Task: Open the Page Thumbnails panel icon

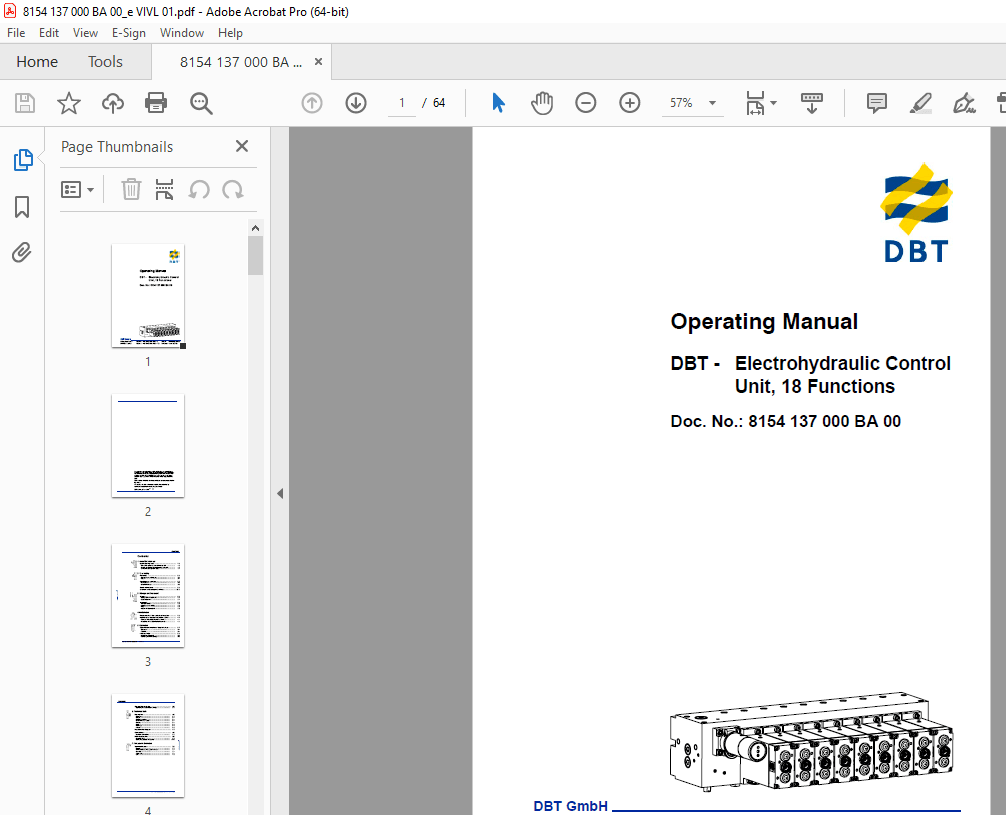Action: pyautogui.click(x=22, y=159)
